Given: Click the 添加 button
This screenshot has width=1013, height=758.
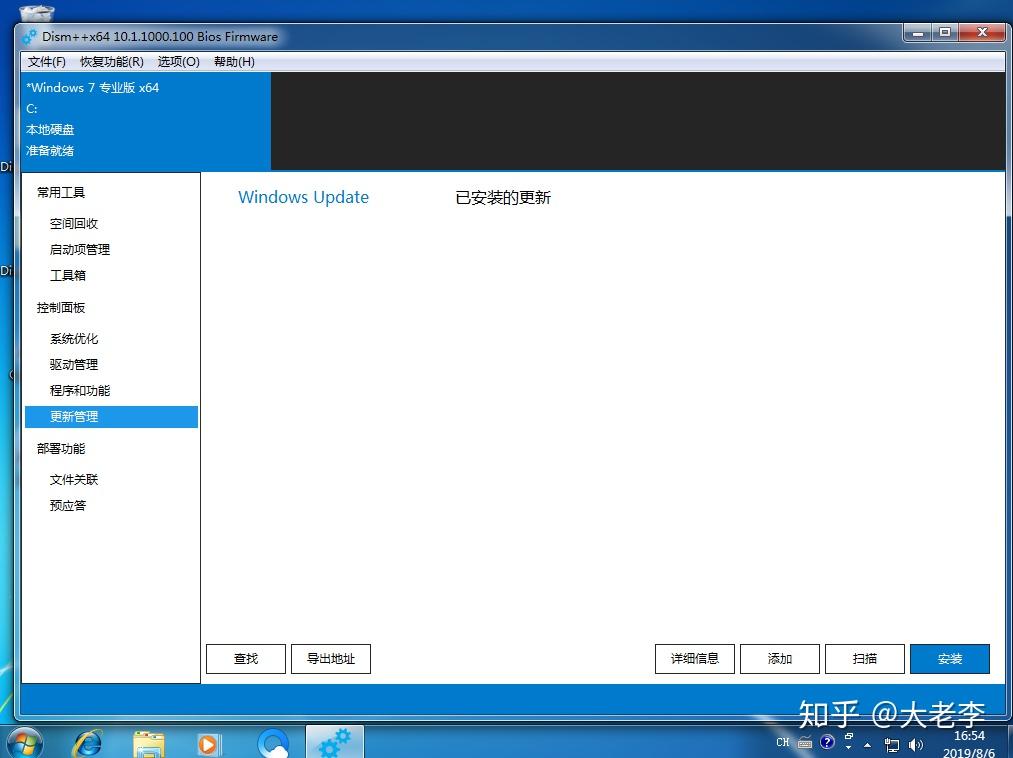Looking at the screenshot, I should tap(780, 658).
